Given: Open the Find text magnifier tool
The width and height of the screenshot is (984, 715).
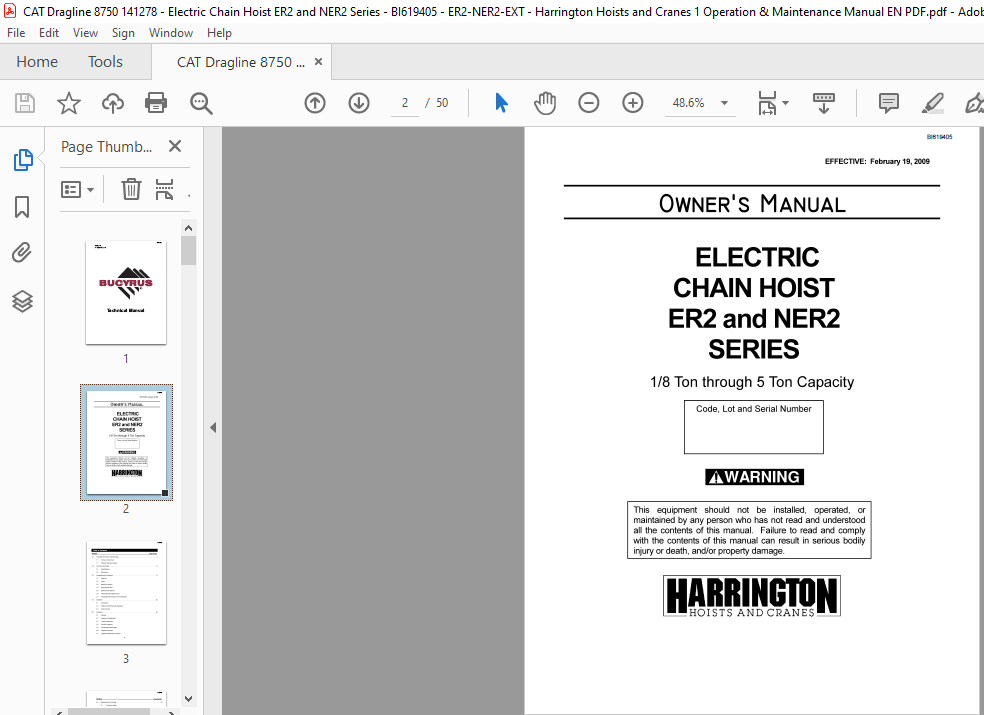Looking at the screenshot, I should [x=201, y=103].
